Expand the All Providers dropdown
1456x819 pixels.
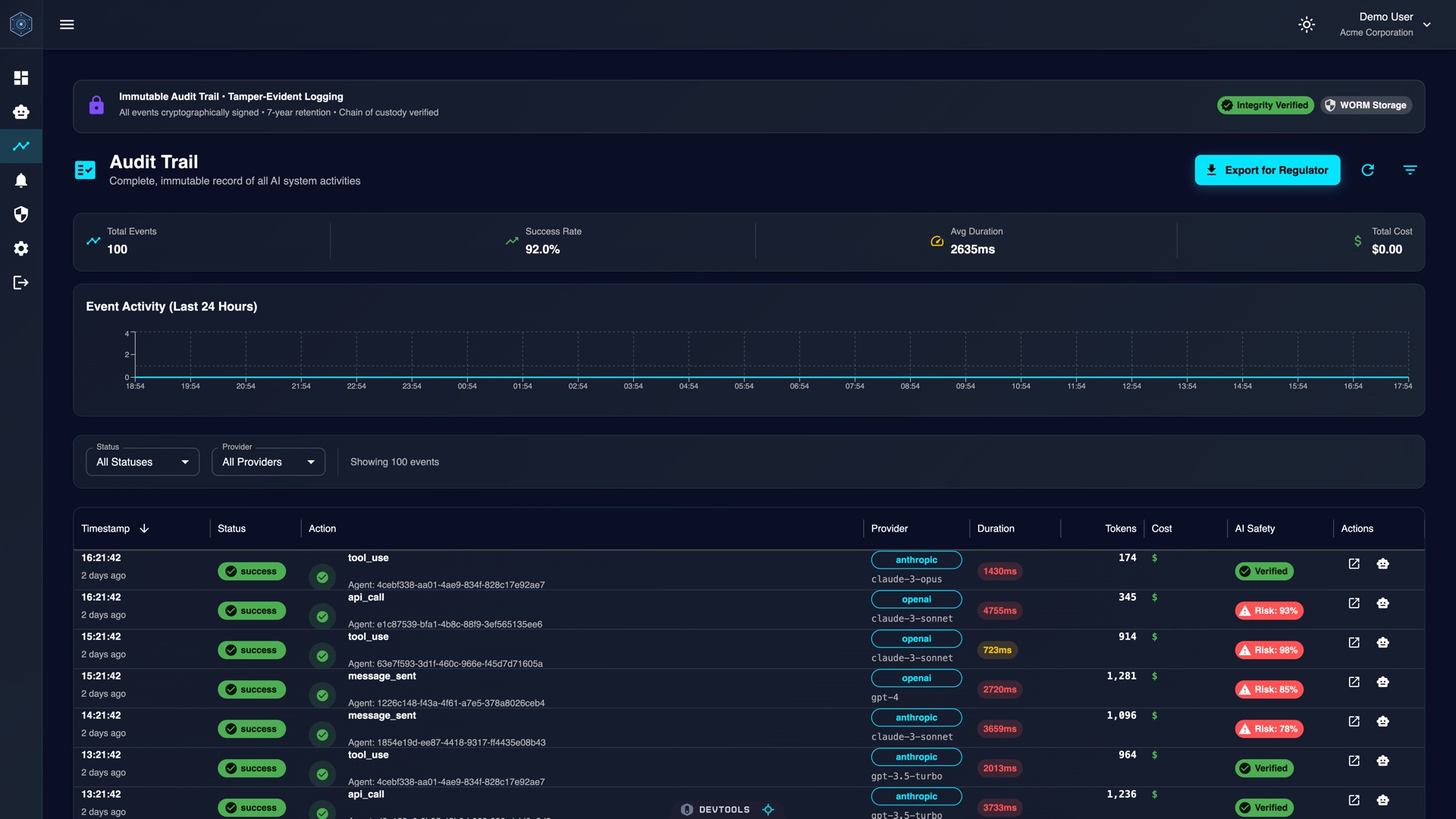[268, 462]
